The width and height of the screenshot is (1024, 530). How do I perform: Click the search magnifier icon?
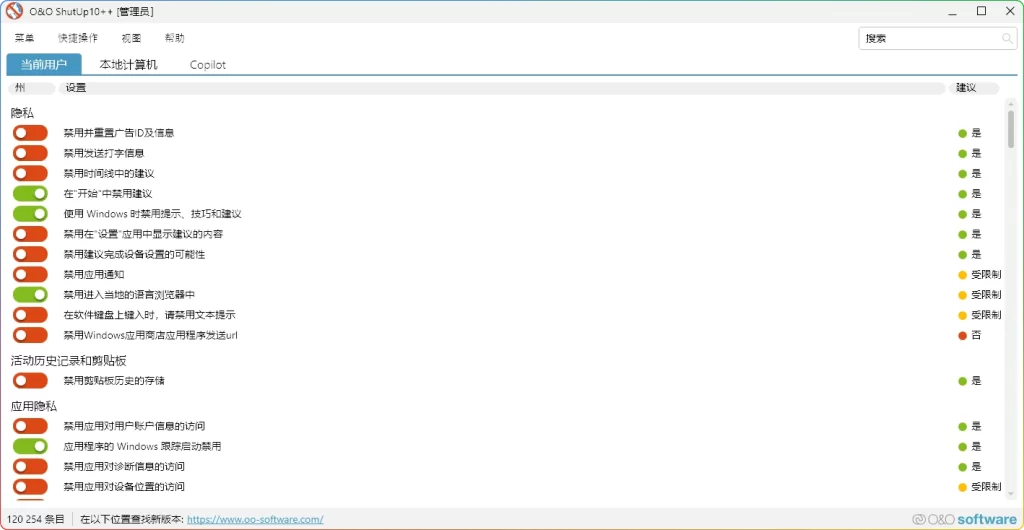click(x=1007, y=39)
